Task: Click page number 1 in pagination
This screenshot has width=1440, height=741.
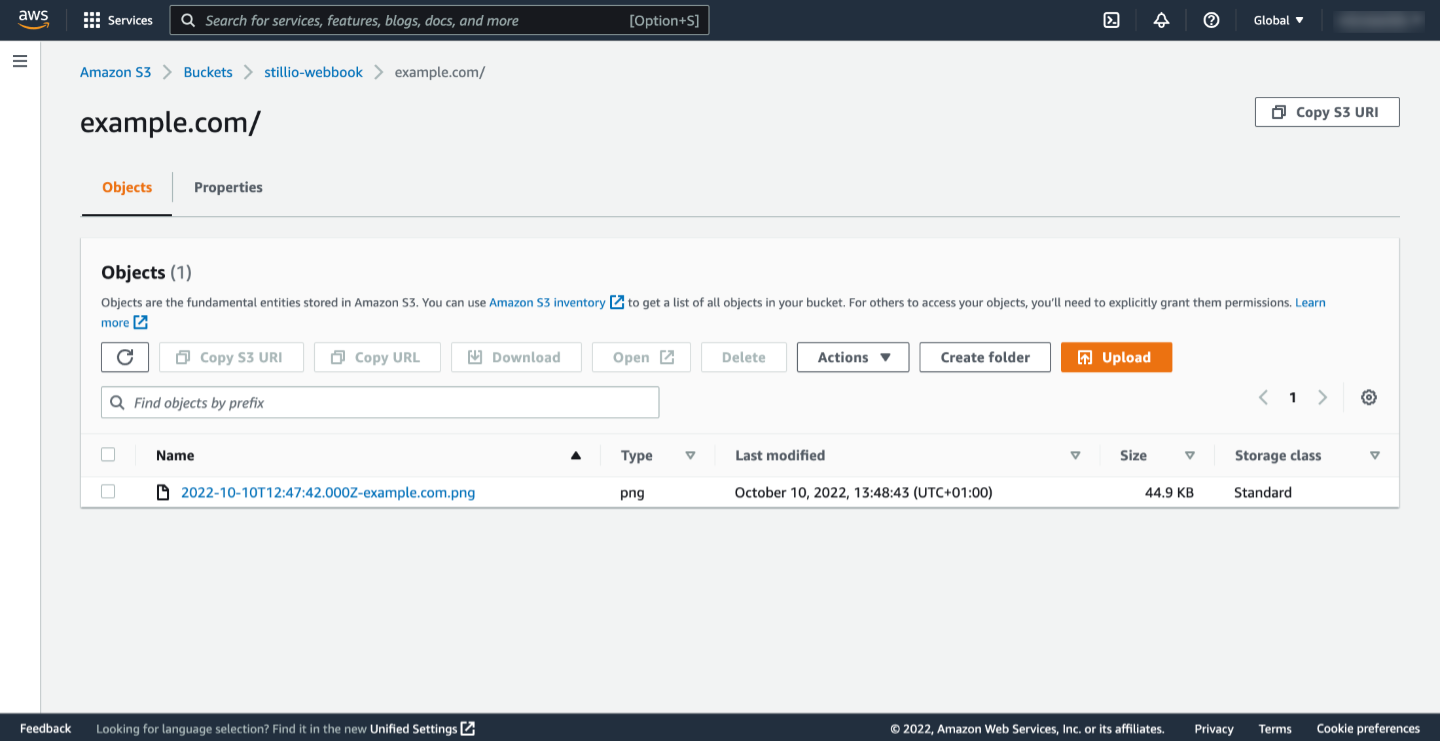Action: coord(1293,397)
